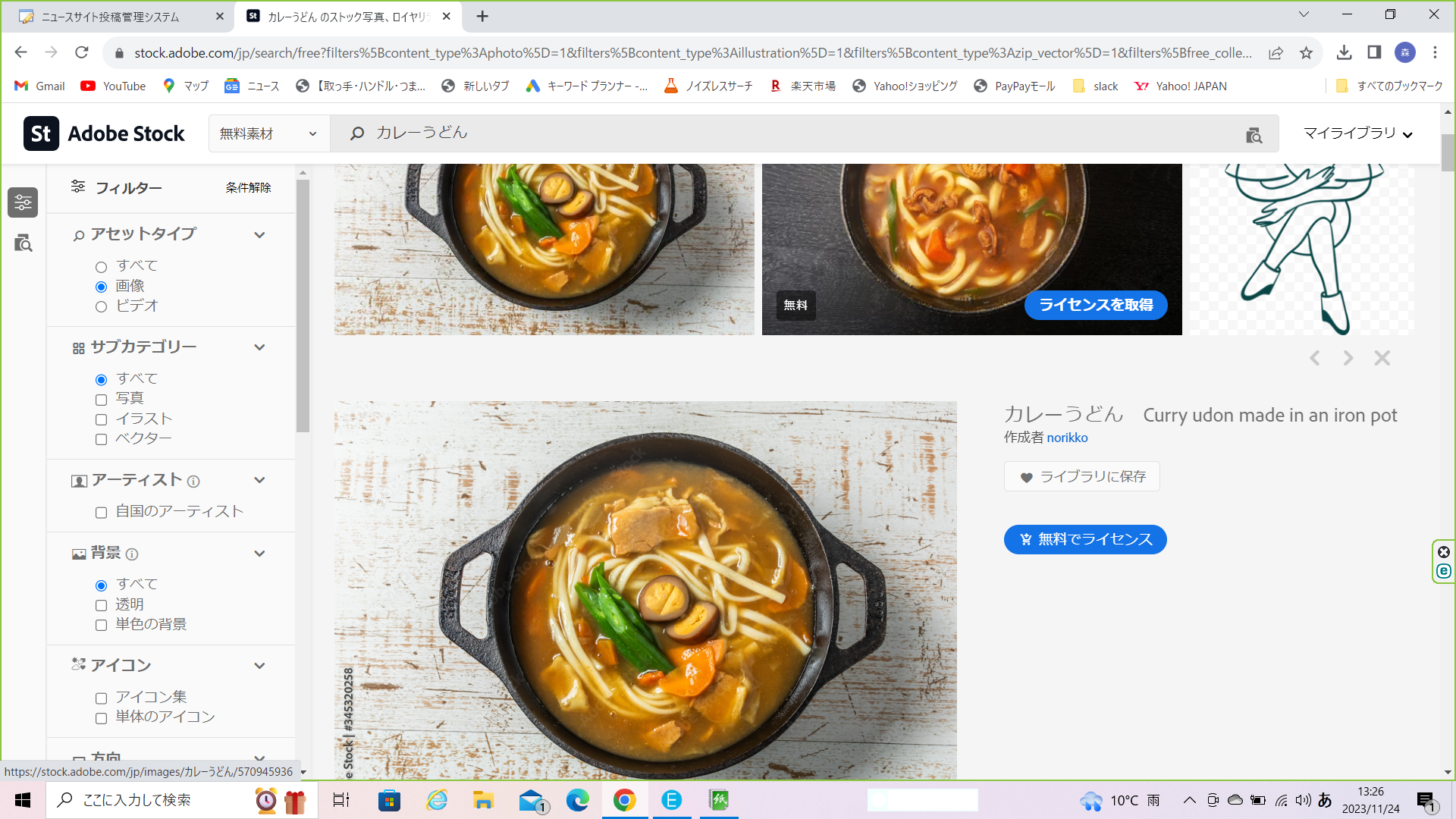Viewport: 1456px width, 819px height.
Task: Open the tab search dropdown arrow
Action: click(1304, 14)
